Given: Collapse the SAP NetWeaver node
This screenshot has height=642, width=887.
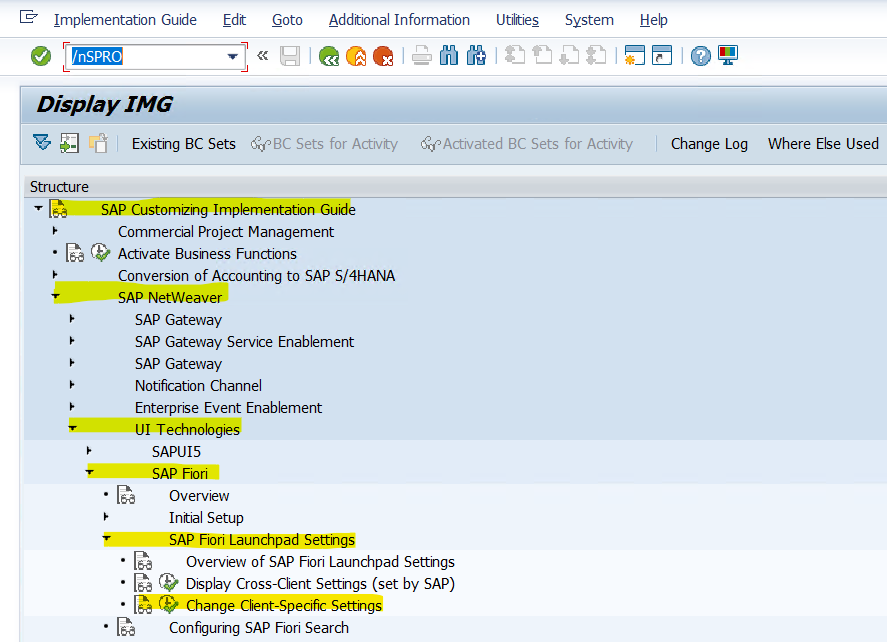Looking at the screenshot, I should (56, 297).
